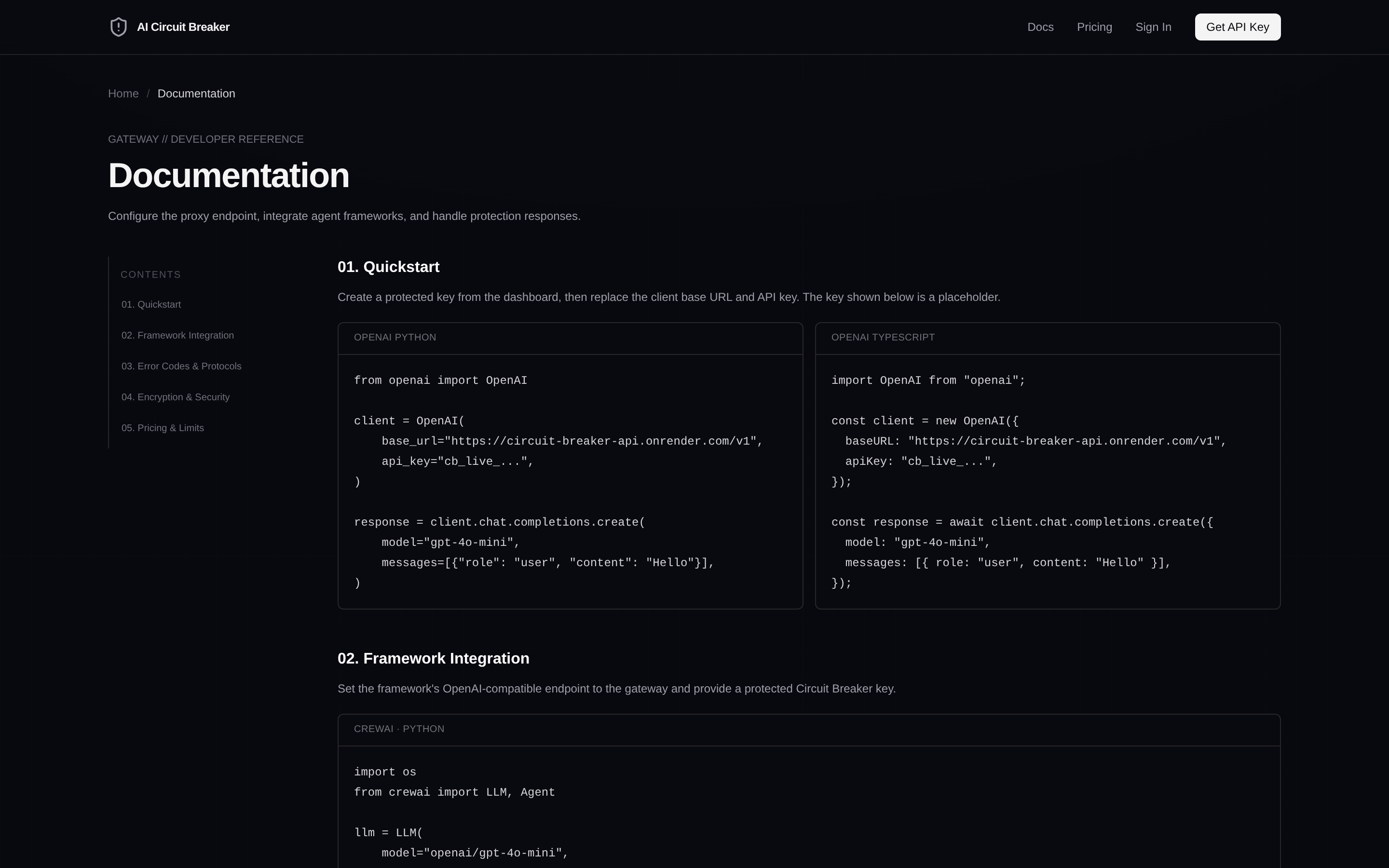Click the CREWAI · PYTHON code block label
The height and width of the screenshot is (868, 1389).
[x=399, y=729]
